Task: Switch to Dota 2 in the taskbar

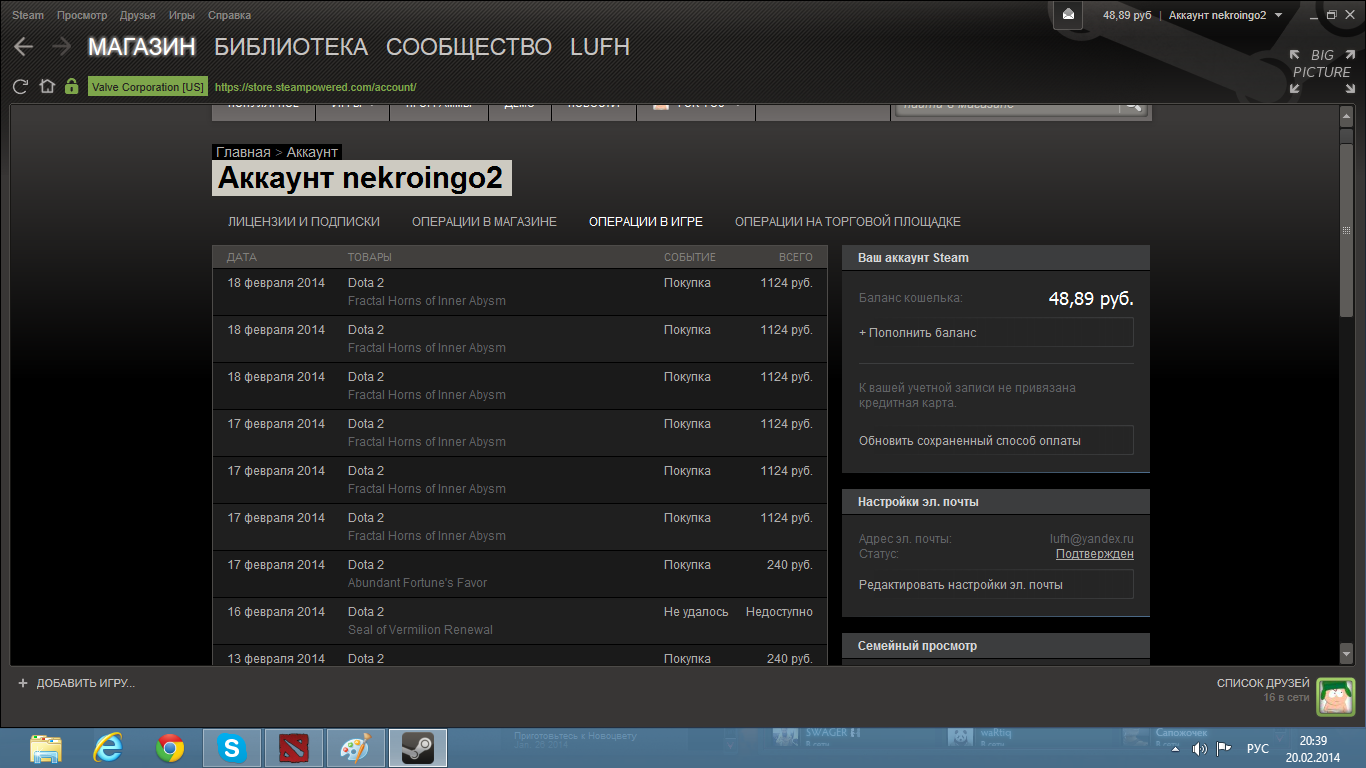Action: pyautogui.click(x=294, y=748)
